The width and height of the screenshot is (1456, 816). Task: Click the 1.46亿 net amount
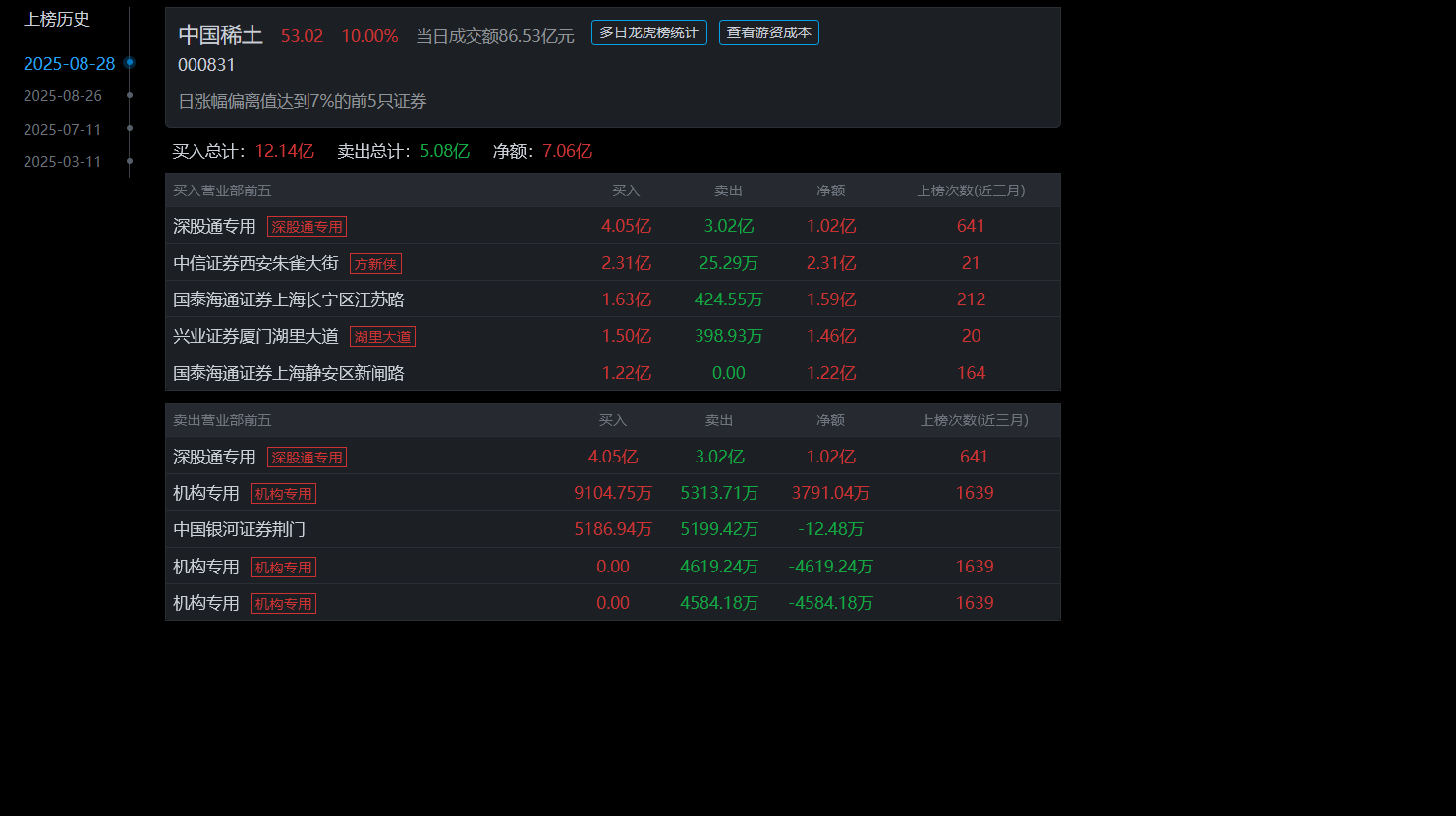[831, 336]
